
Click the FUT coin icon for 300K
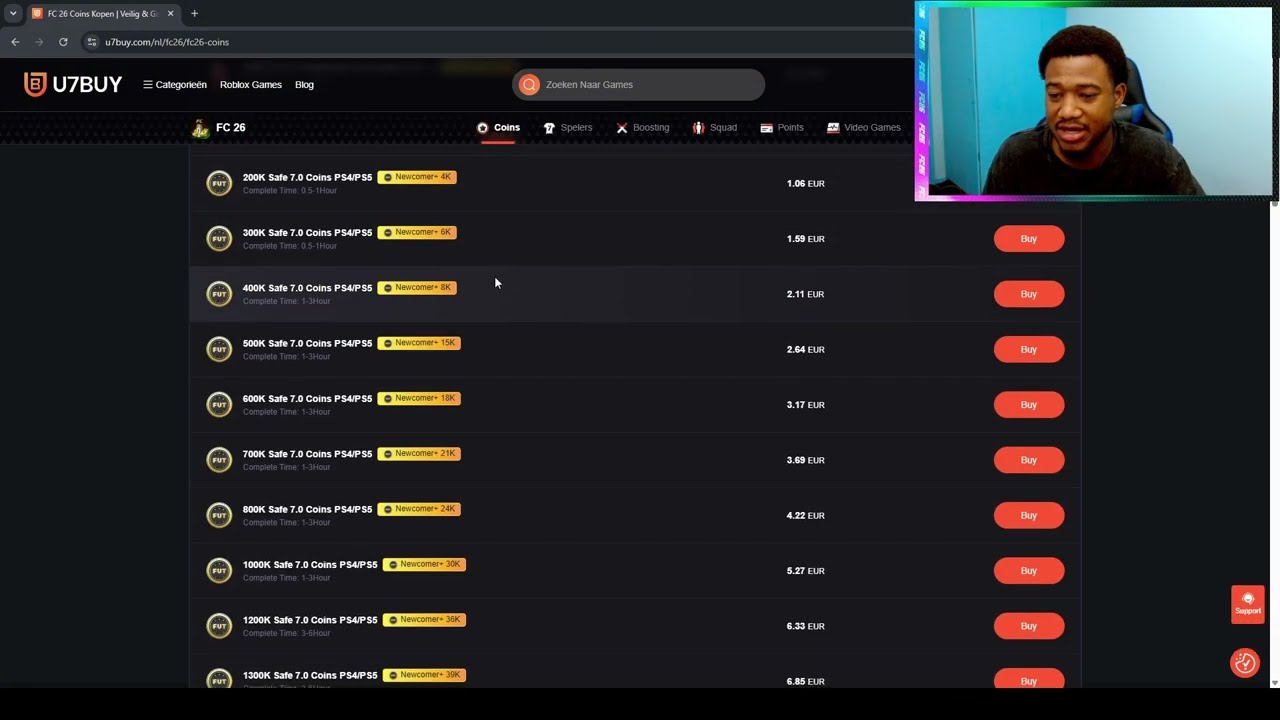(219, 238)
